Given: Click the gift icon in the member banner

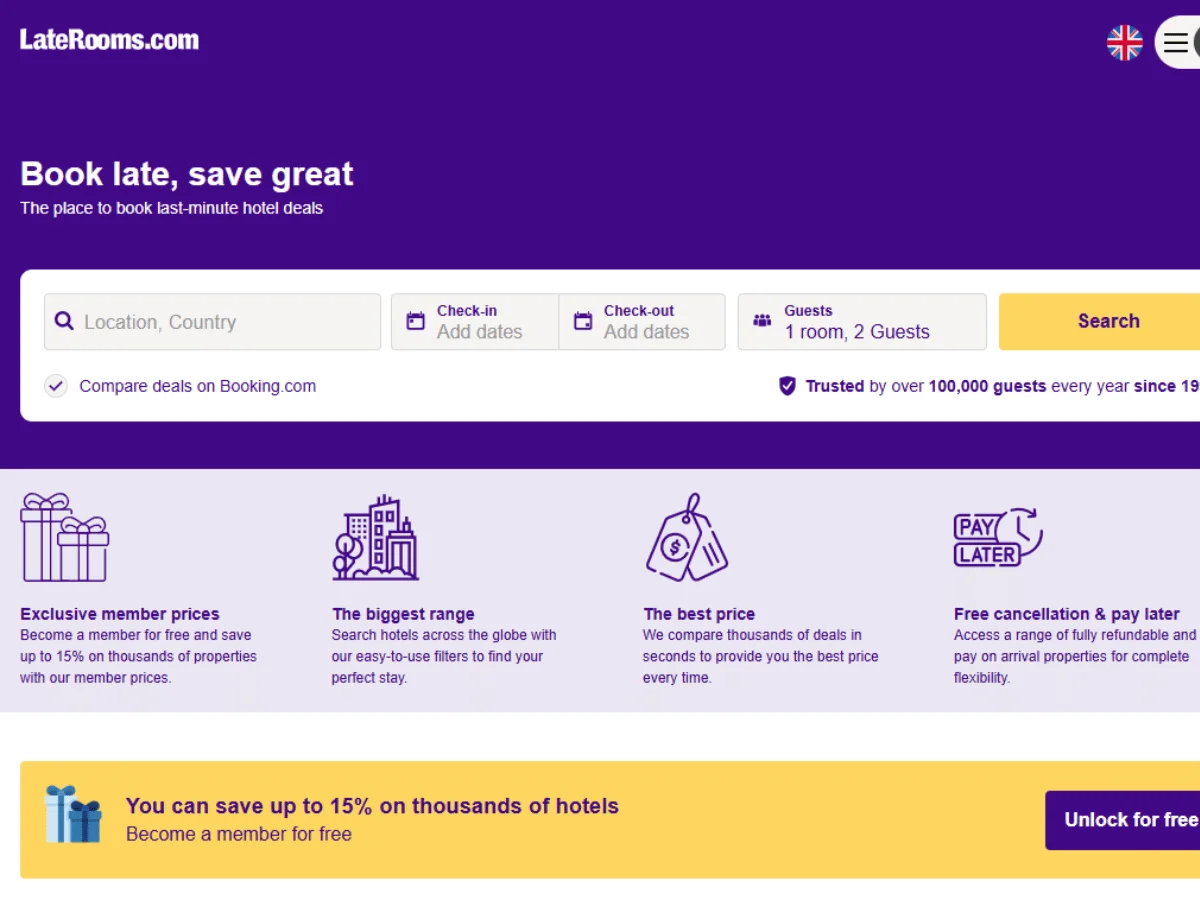Looking at the screenshot, I should (x=74, y=814).
